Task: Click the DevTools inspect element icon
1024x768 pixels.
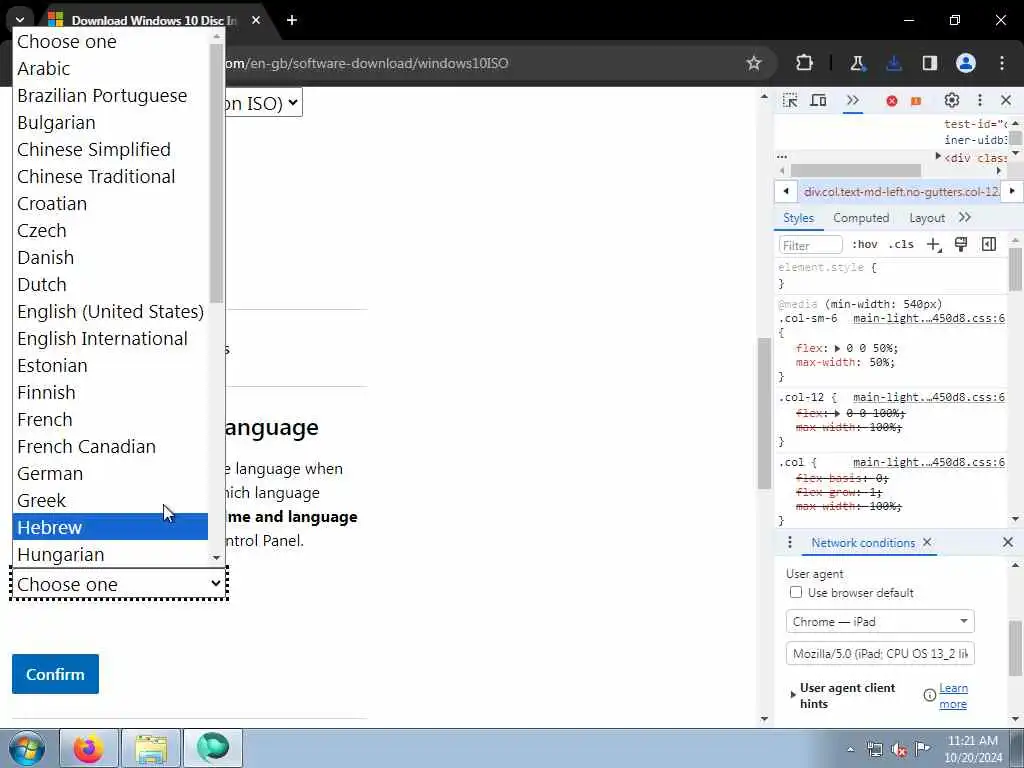Action: click(x=790, y=101)
